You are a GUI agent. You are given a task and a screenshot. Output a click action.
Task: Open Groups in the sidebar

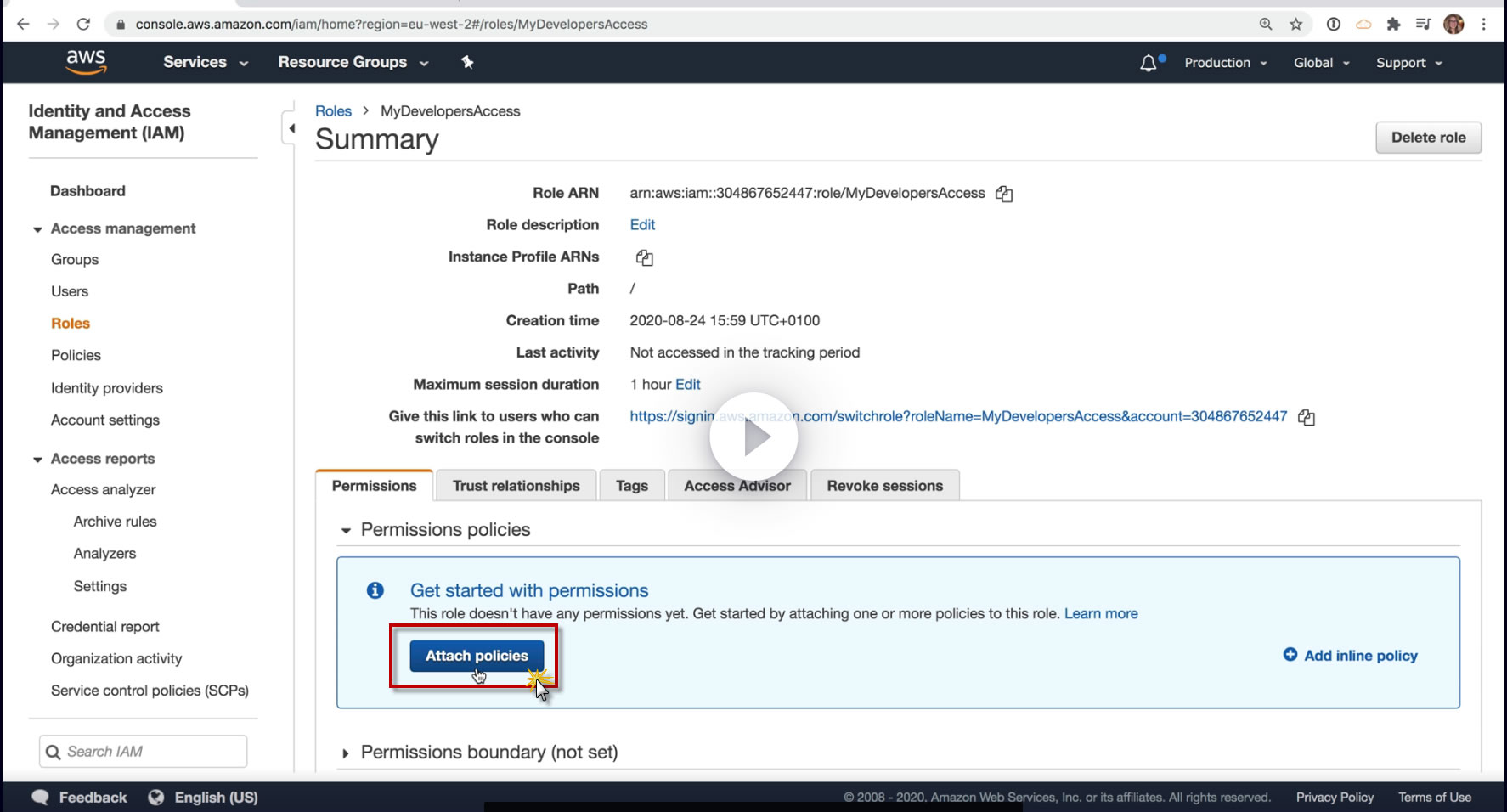pos(75,260)
